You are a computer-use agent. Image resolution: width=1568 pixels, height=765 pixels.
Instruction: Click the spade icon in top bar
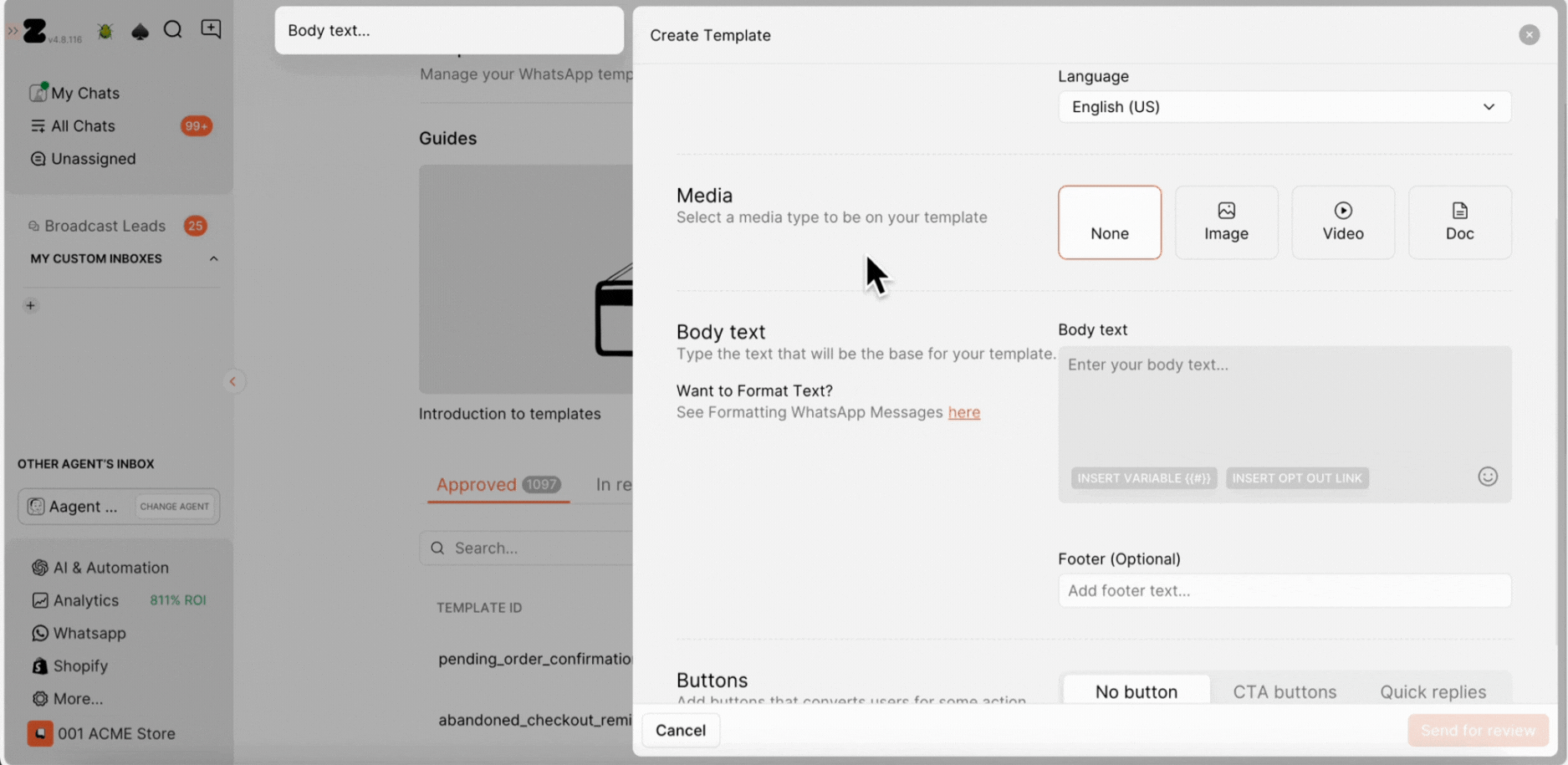[x=140, y=32]
